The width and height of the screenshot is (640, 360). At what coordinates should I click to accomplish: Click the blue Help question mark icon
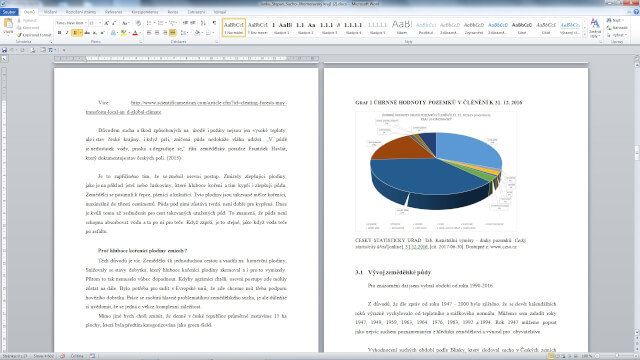(x=636, y=12)
